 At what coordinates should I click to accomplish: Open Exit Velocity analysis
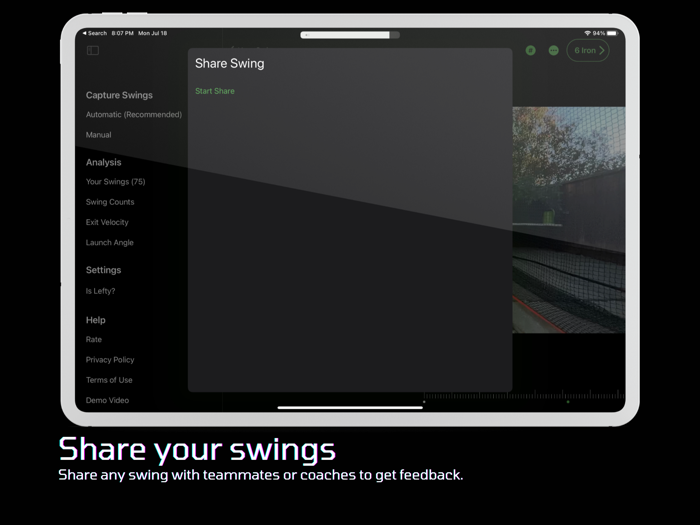pyautogui.click(x=107, y=222)
